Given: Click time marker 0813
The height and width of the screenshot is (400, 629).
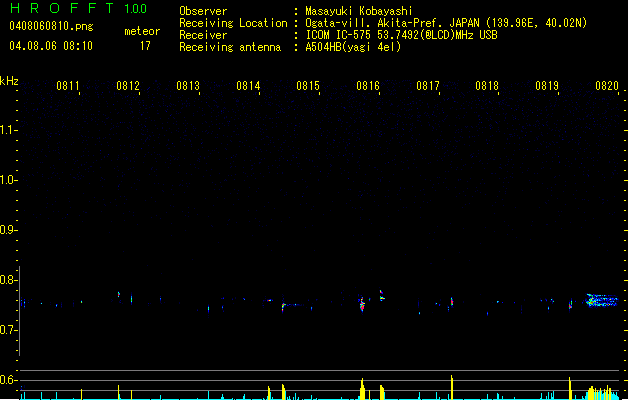Looking at the screenshot, I should [x=188, y=86].
